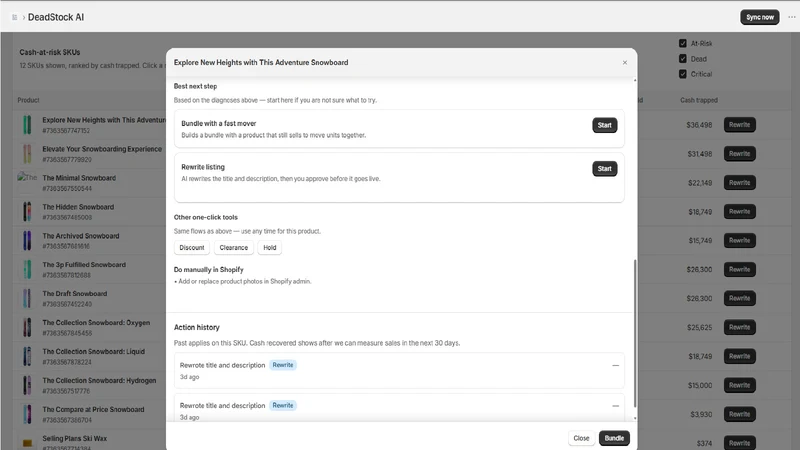Click The 3p Fulfilled Snowboard image
The width and height of the screenshot is (800, 450).
click(27, 269)
